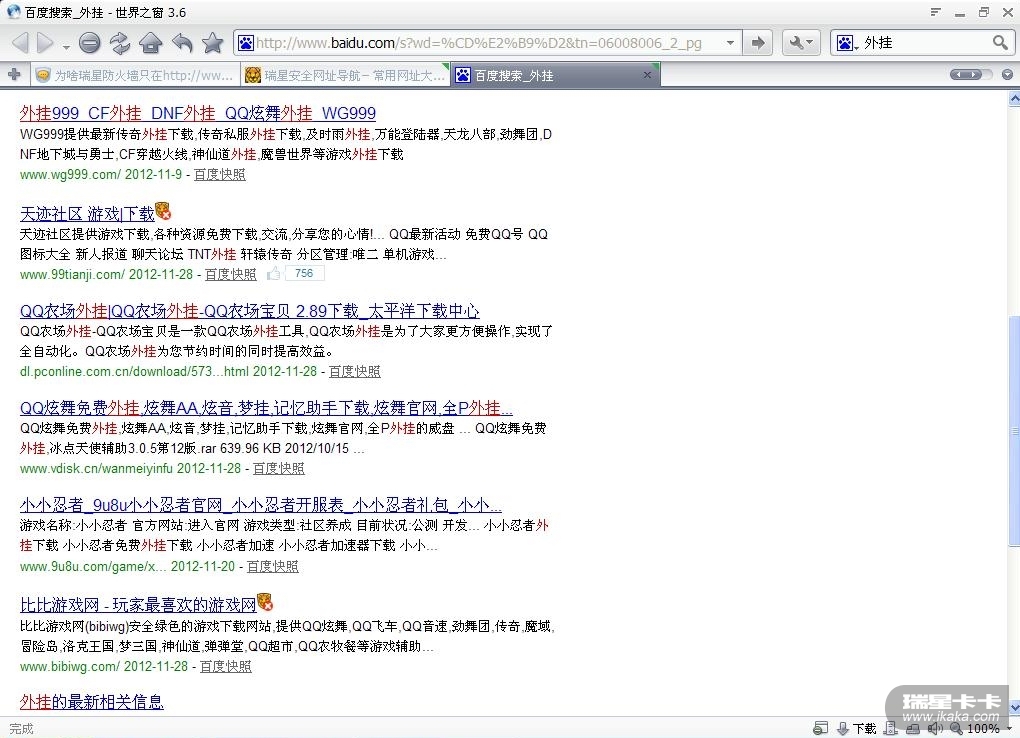Click the scrollbar up arrow

(x=1014, y=98)
